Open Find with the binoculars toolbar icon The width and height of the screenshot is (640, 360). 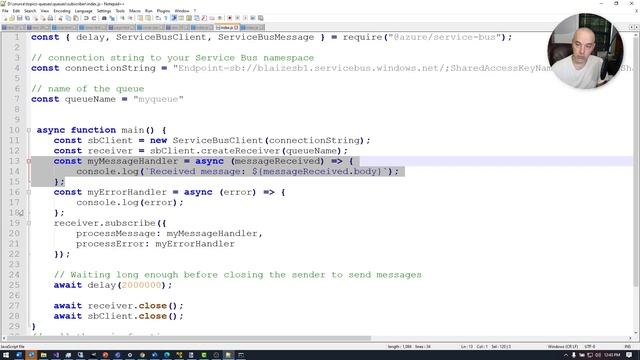104,18
